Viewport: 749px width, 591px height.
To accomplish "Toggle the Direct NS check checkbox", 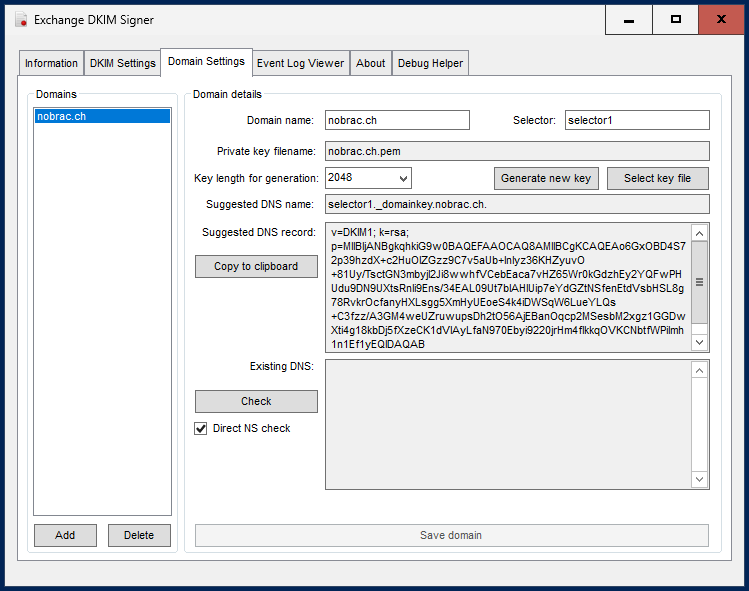I will (x=201, y=429).
